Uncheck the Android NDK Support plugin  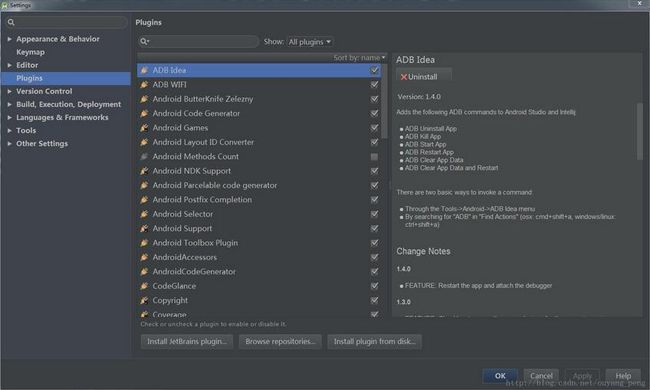click(x=374, y=171)
